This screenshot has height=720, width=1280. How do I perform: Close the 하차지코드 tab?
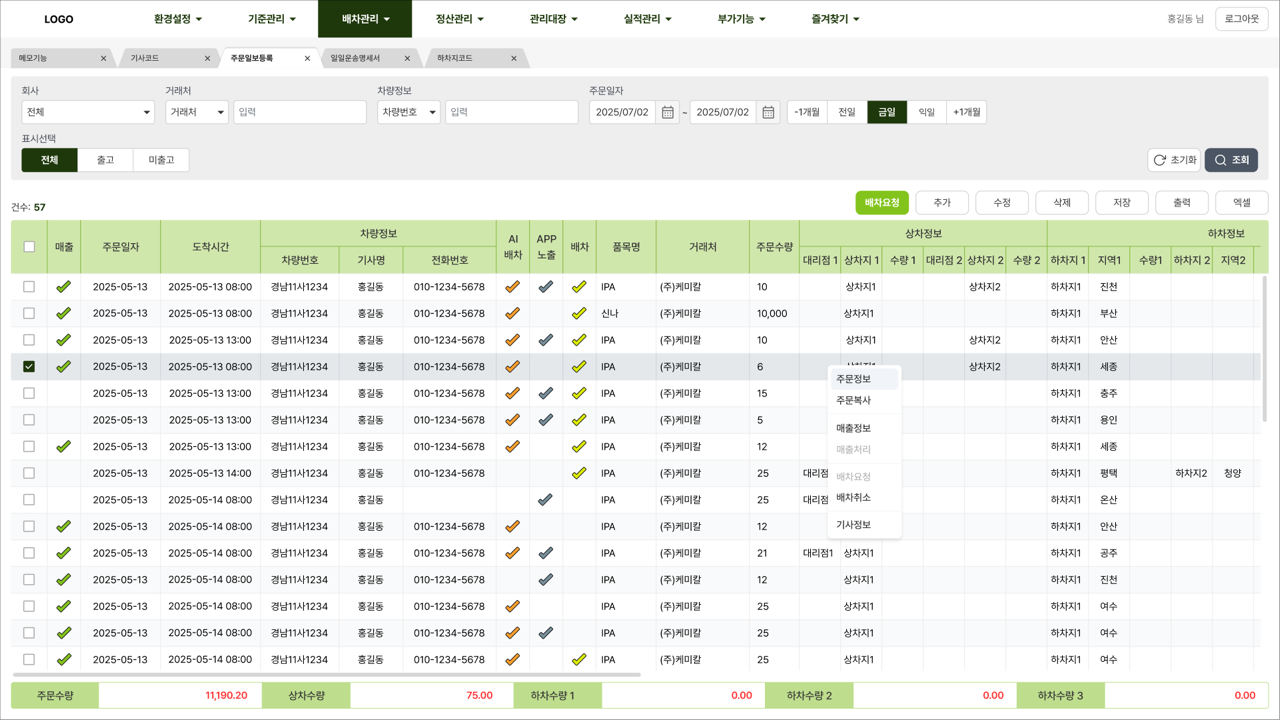click(x=514, y=59)
